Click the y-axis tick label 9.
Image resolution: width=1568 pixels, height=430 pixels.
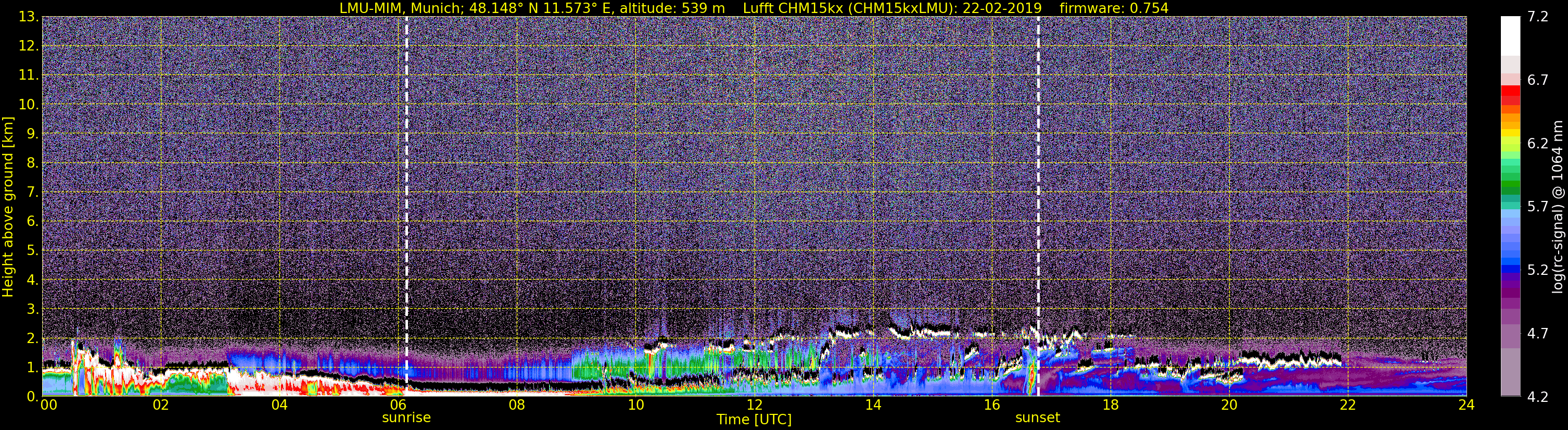coord(33,134)
